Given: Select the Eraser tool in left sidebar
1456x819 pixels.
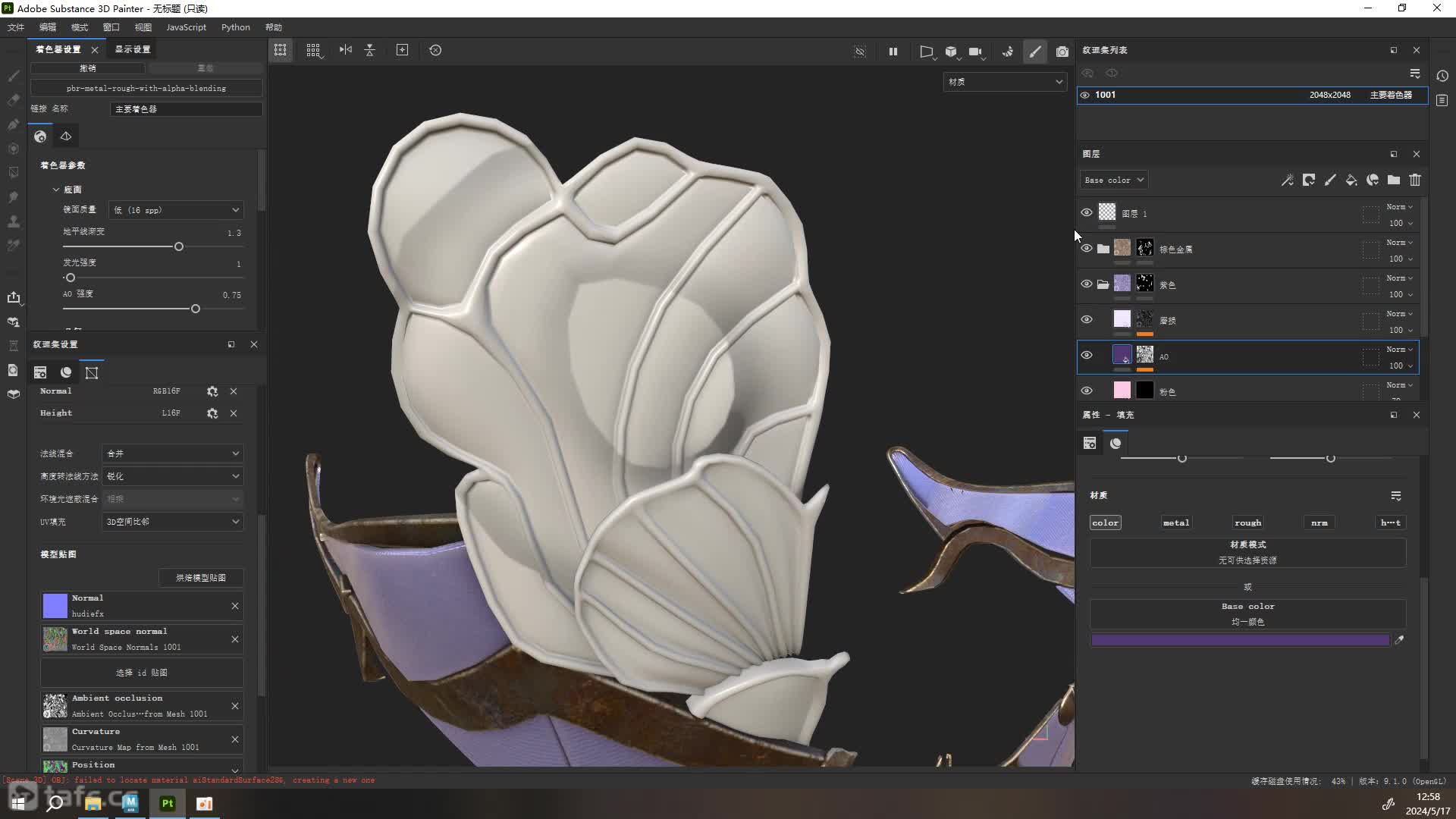Looking at the screenshot, I should pos(13,100).
